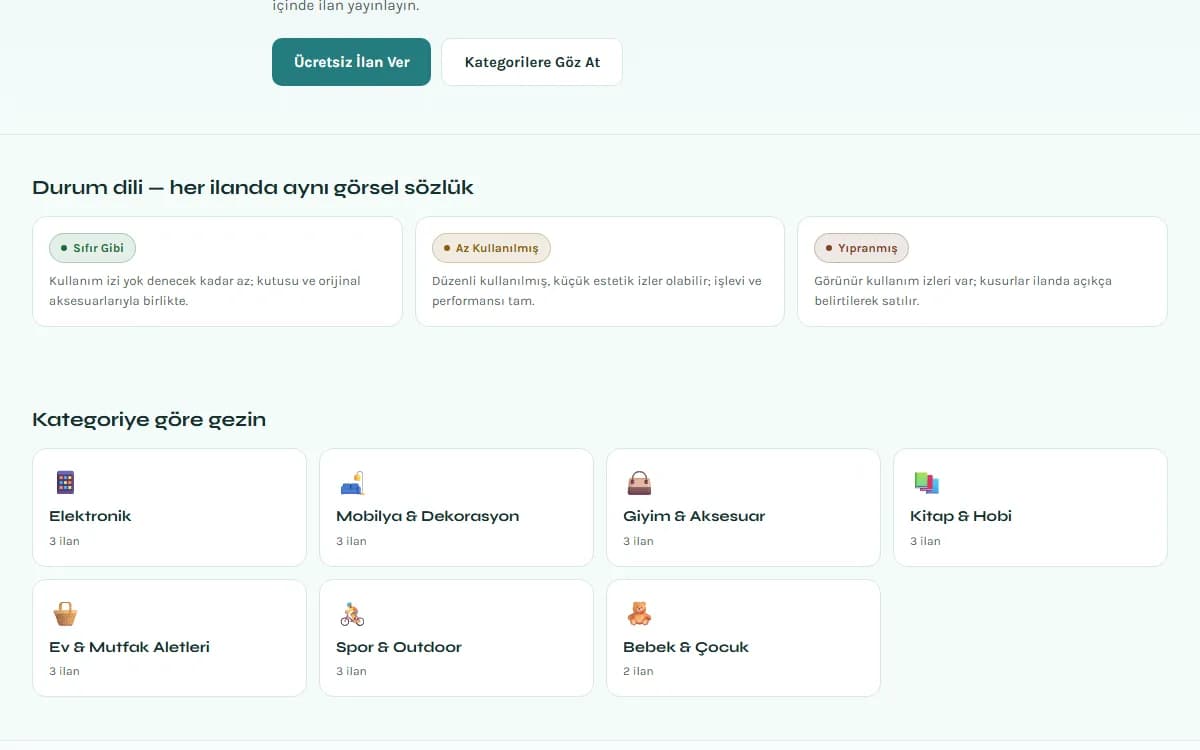Open the Giyim & Aksesuar category link

click(x=743, y=507)
